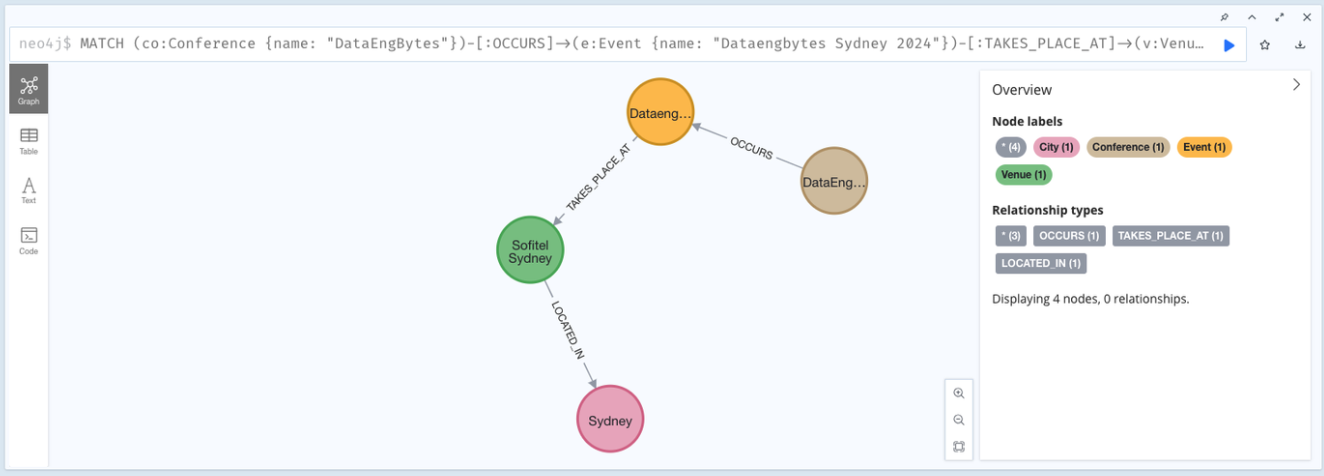Click the Relationship types heading
The width and height of the screenshot is (1324, 476).
coord(1047,210)
